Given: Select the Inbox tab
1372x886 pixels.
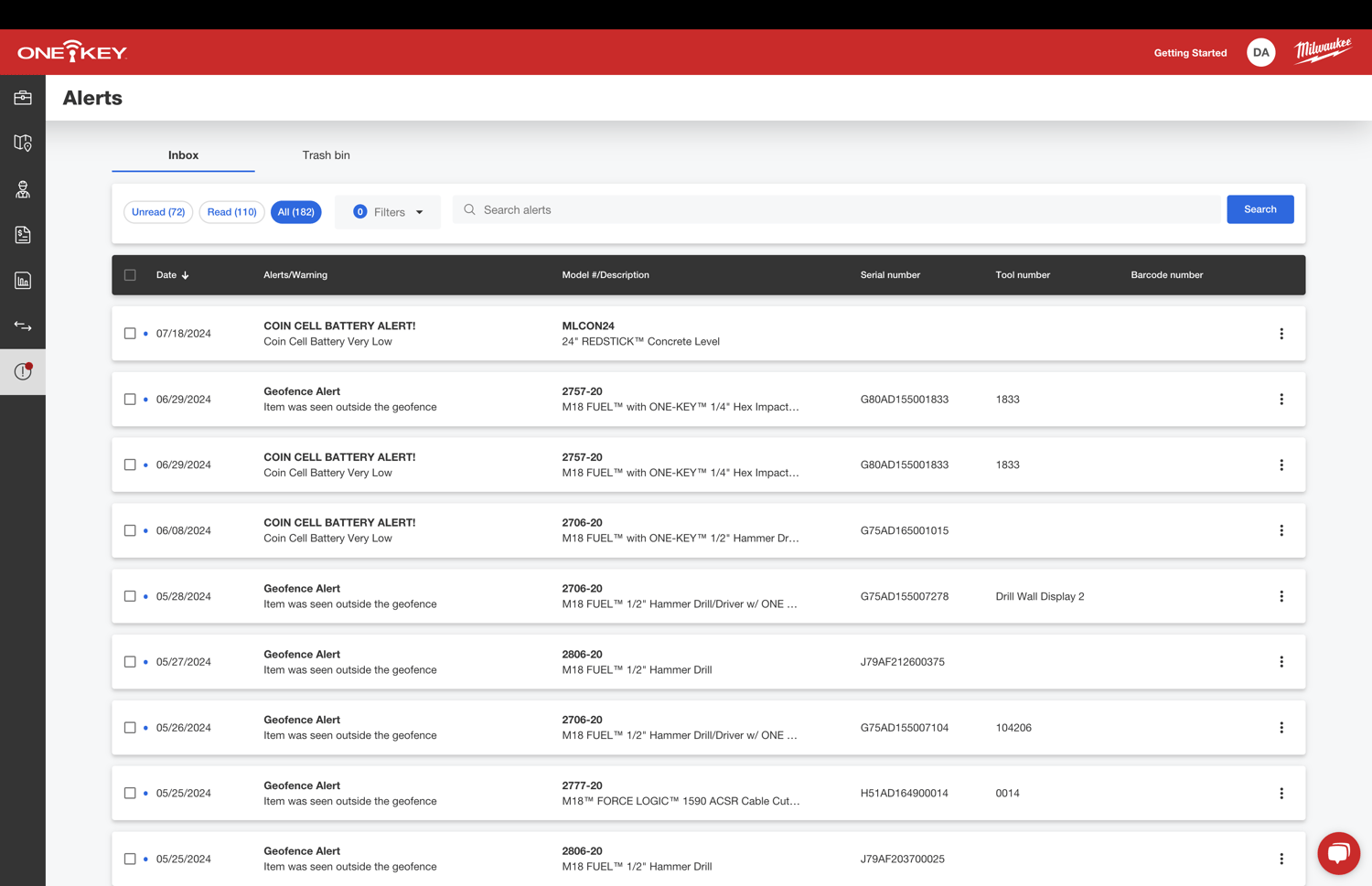Looking at the screenshot, I should [182, 155].
